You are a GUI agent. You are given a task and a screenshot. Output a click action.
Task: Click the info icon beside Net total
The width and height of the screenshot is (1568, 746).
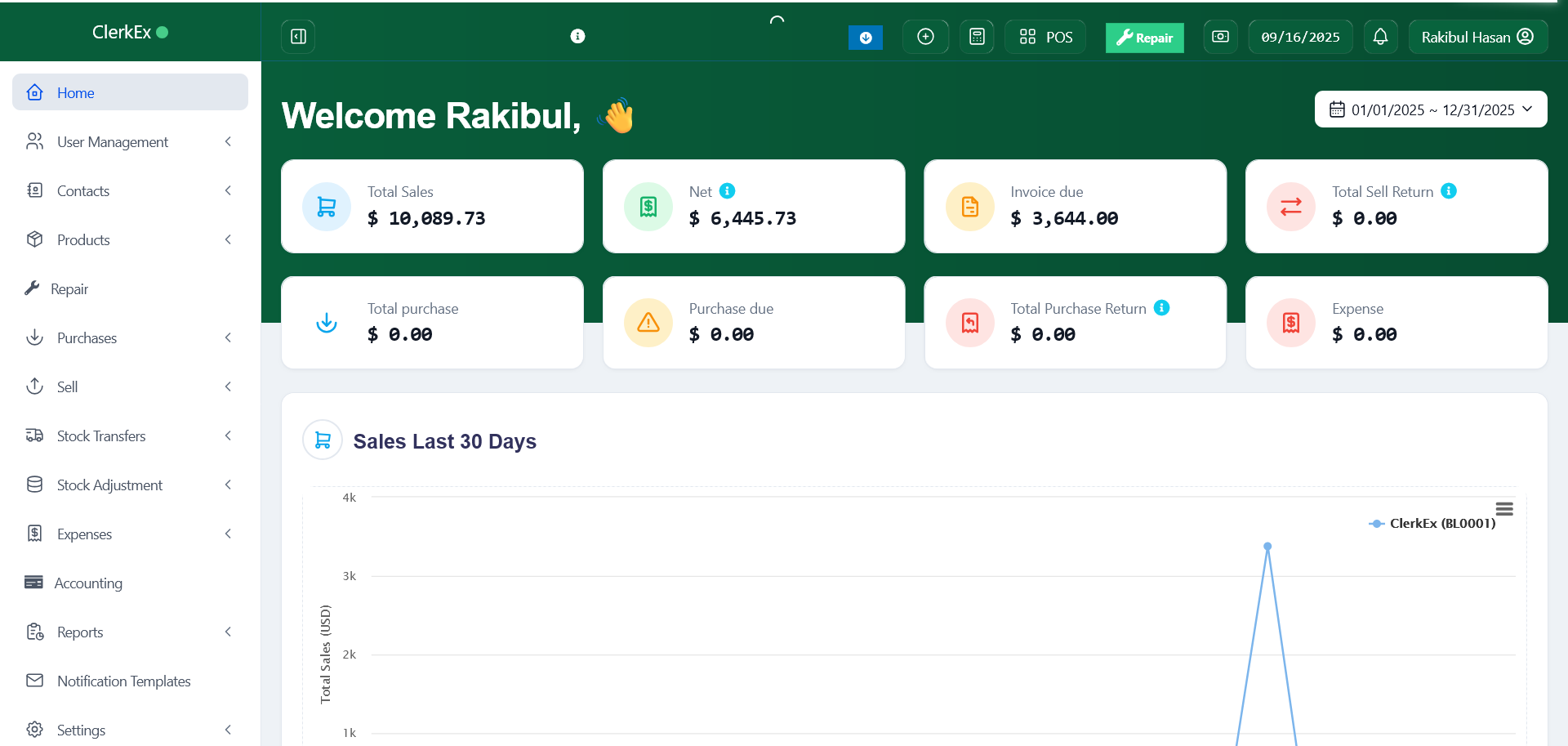coord(727,190)
